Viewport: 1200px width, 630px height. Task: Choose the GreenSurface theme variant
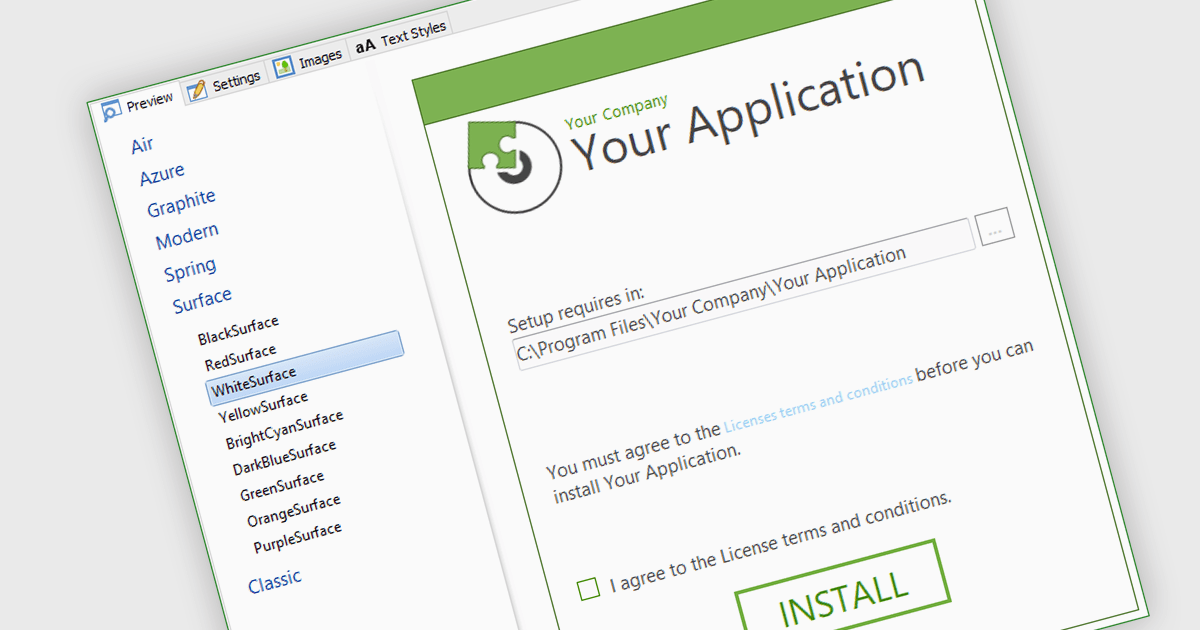pos(282,487)
